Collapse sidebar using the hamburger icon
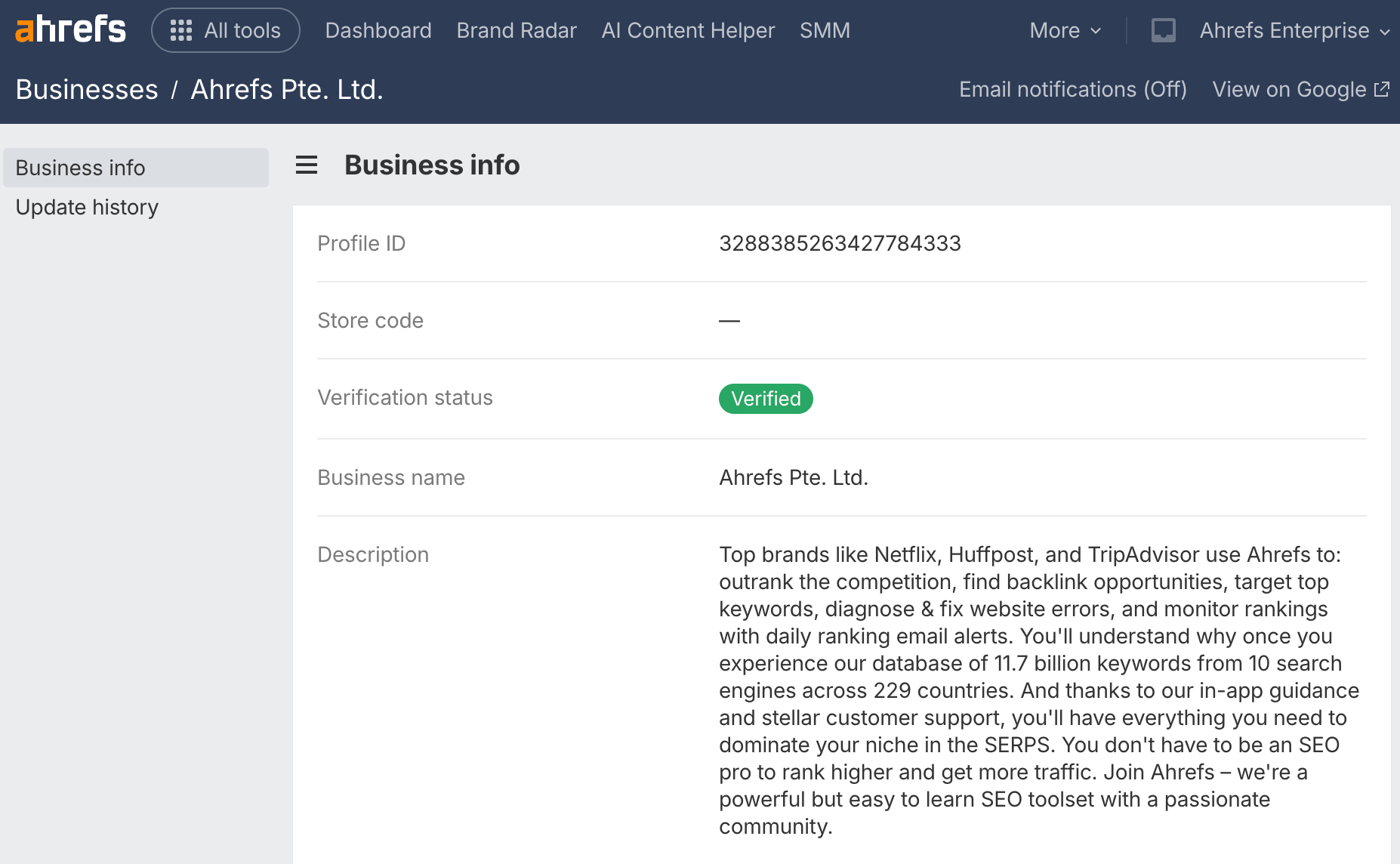Viewport: 1400px width, 864px height. point(307,165)
